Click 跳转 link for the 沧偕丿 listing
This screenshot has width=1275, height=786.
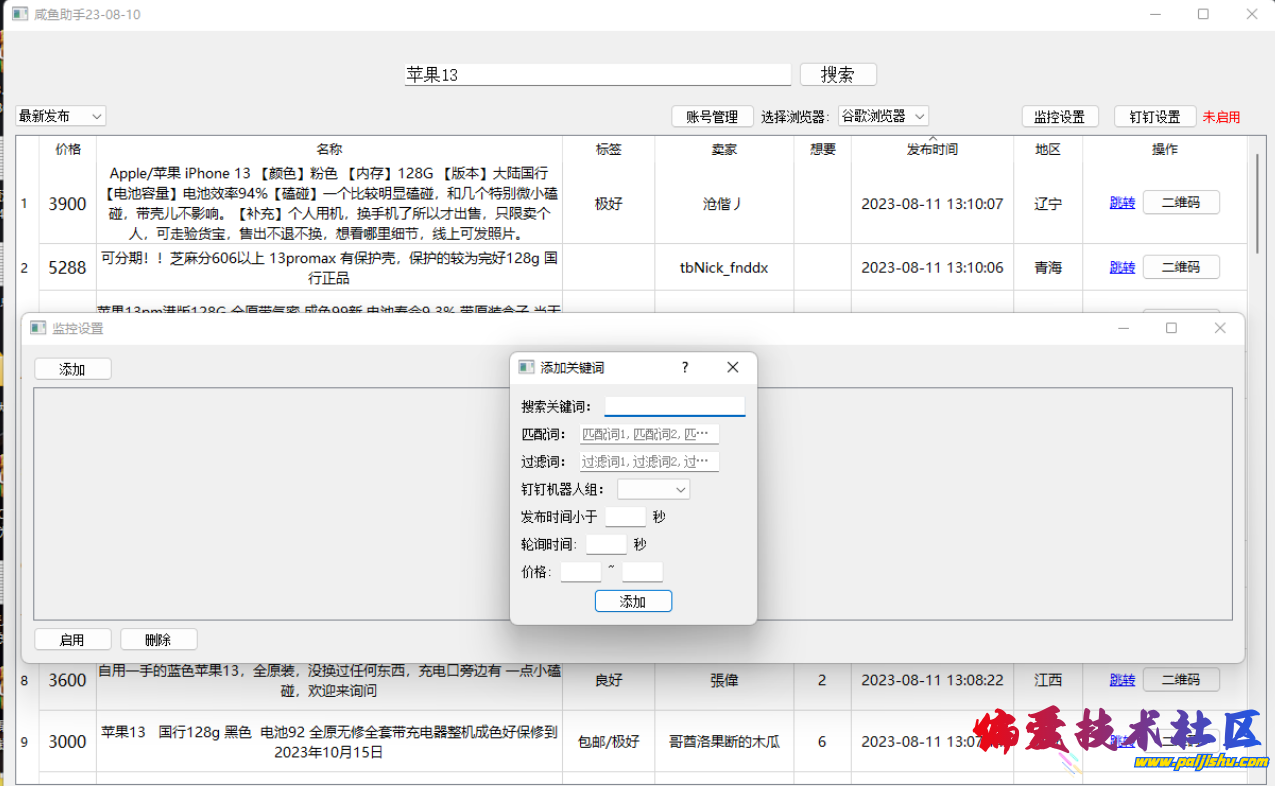tap(1122, 202)
